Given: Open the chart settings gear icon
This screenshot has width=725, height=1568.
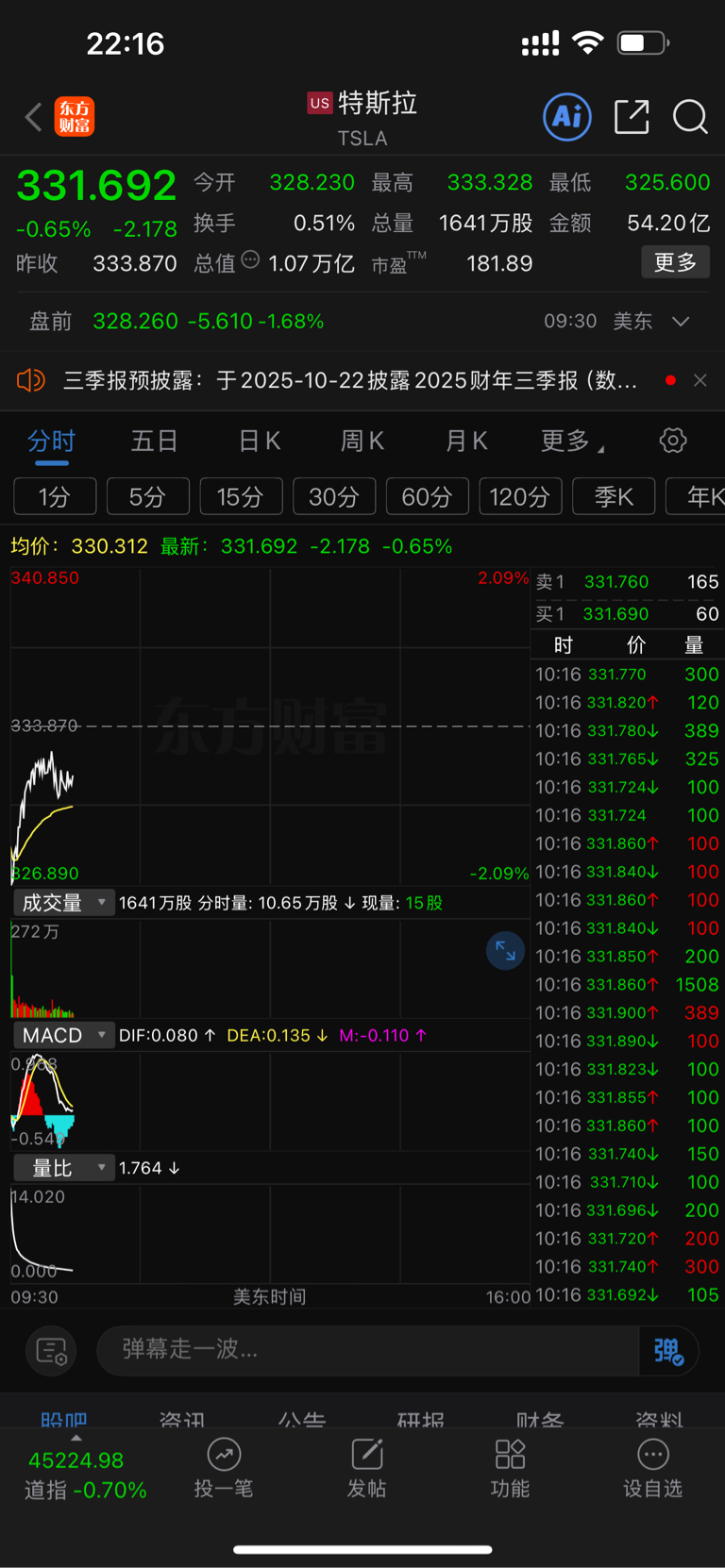Looking at the screenshot, I should pyautogui.click(x=673, y=441).
